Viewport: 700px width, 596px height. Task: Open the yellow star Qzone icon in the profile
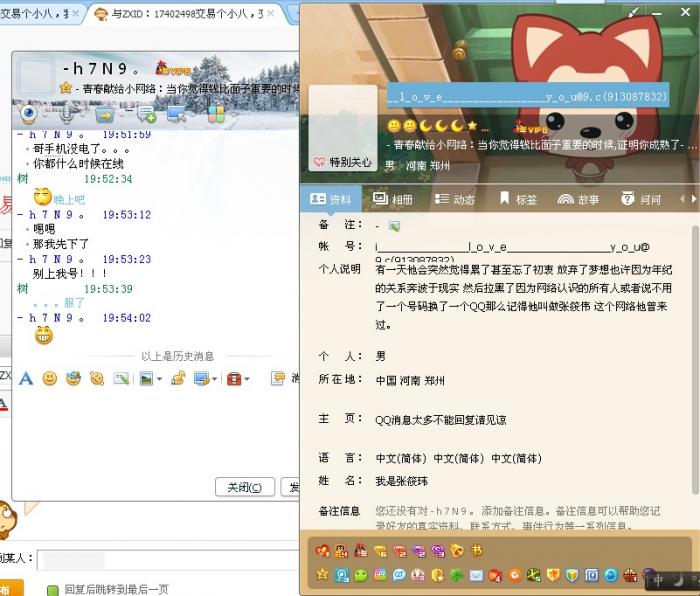(322, 575)
